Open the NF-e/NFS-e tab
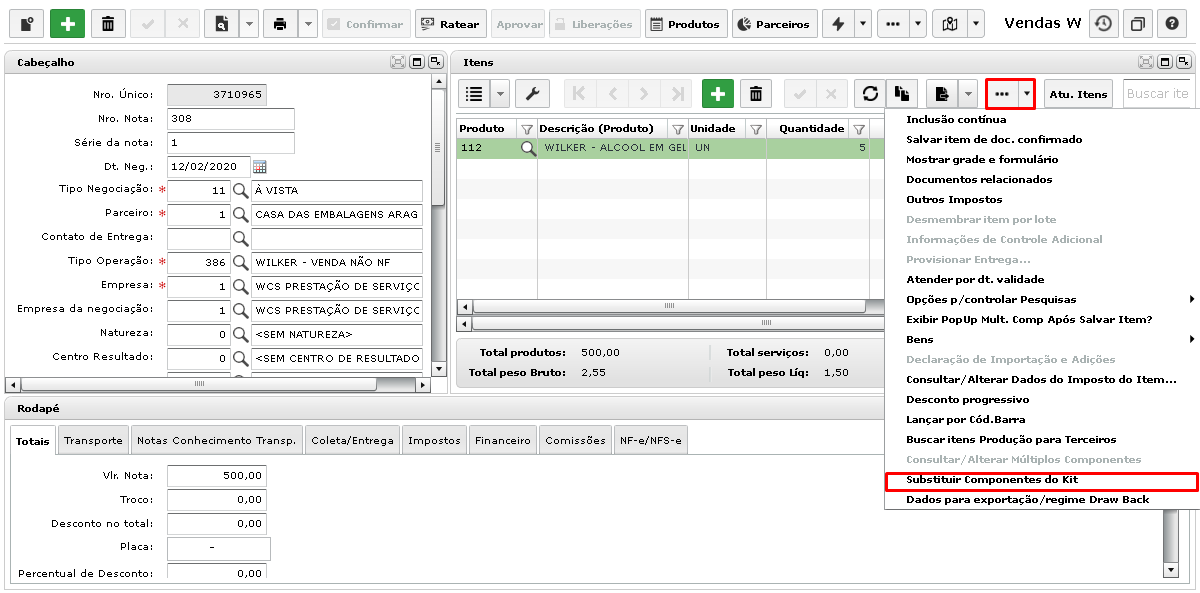Image resolution: width=1200 pixels, height=593 pixels. click(x=651, y=440)
